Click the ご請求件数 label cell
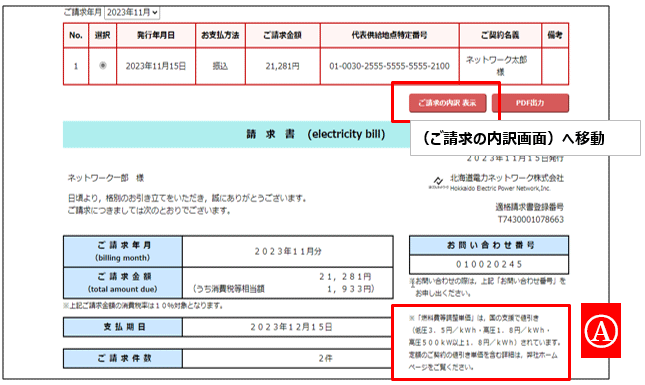 (123, 358)
